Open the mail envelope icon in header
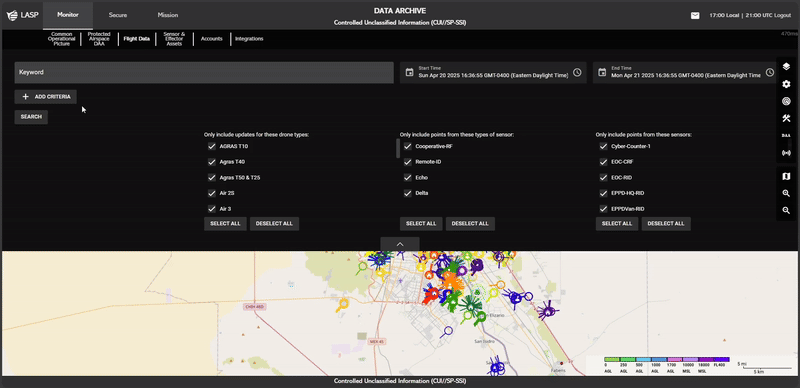 [695, 15]
